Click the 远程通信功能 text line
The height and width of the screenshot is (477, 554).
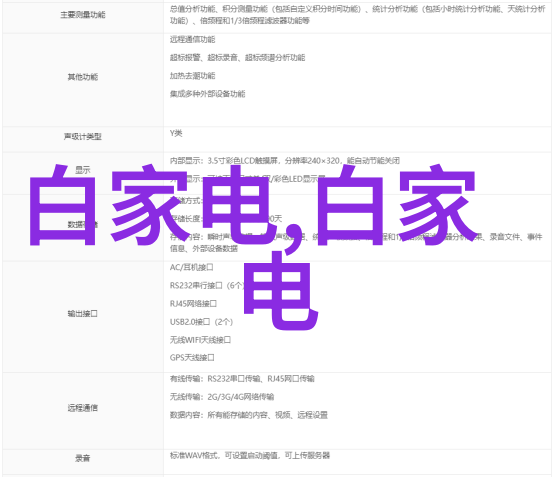point(193,40)
